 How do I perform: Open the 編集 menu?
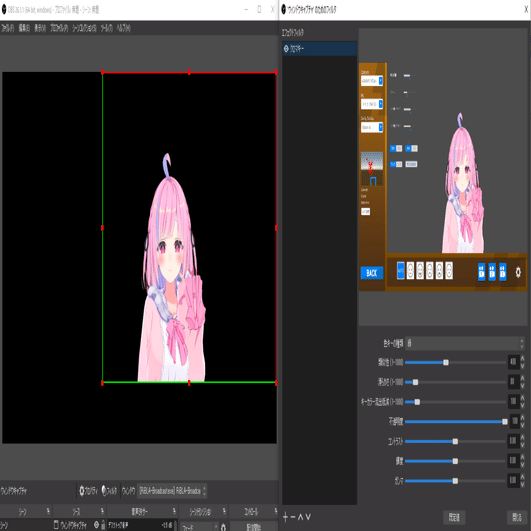(24, 28)
